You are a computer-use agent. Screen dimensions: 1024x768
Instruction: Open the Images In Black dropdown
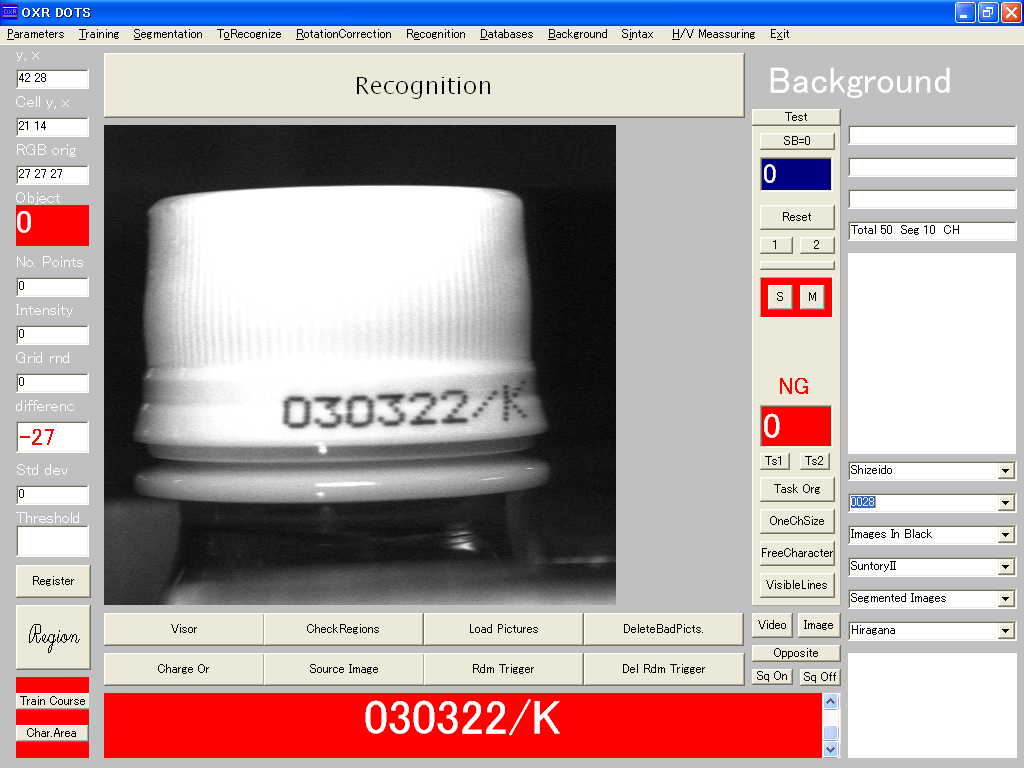point(1006,535)
